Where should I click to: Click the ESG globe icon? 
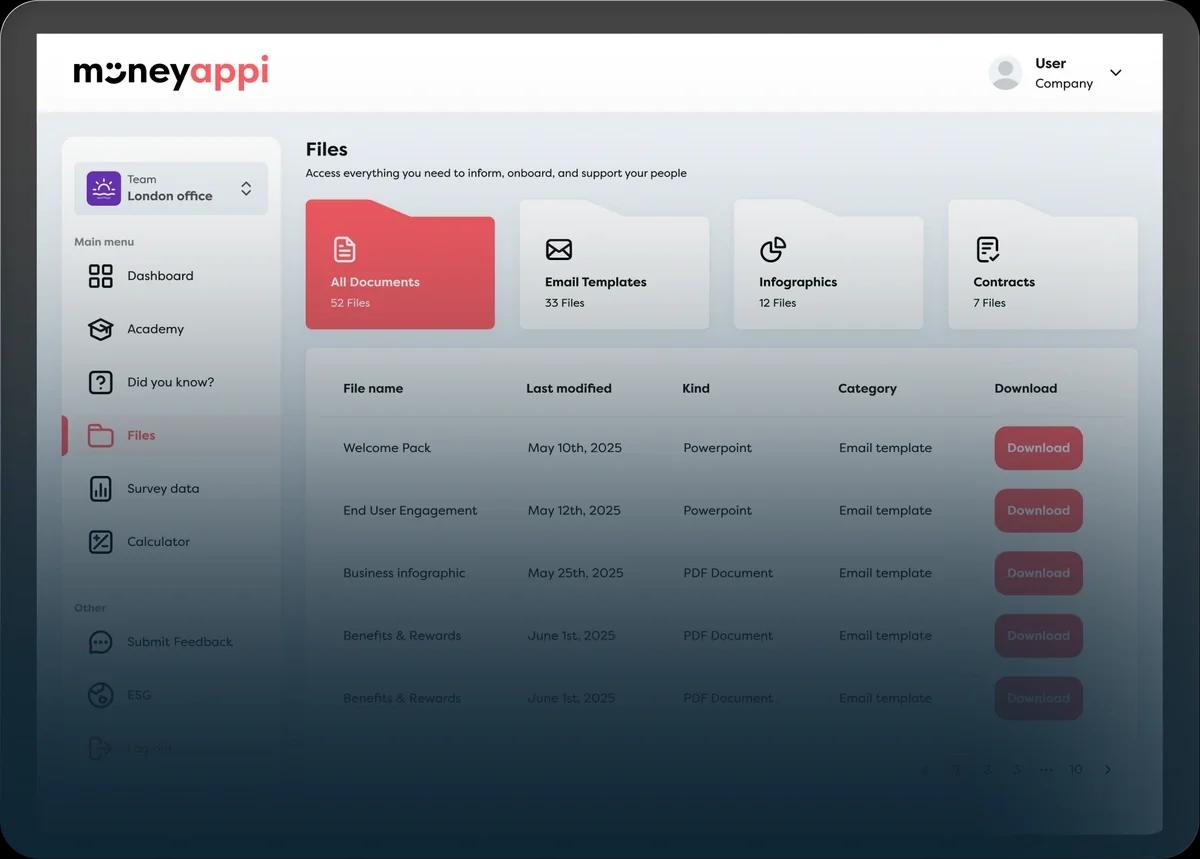pyautogui.click(x=101, y=695)
